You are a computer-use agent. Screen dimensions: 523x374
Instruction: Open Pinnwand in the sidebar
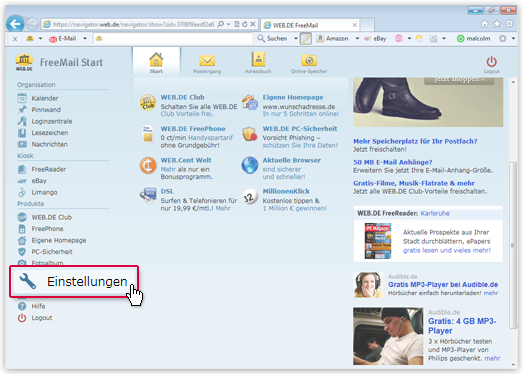point(46,109)
